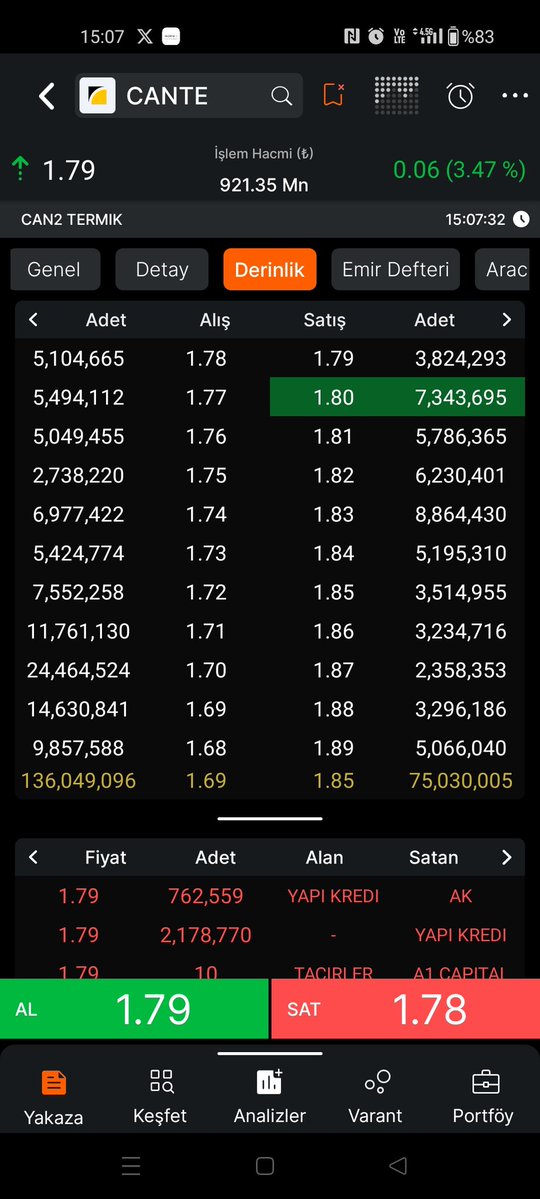
Task: Switch to the Genel tab
Action: point(55,269)
